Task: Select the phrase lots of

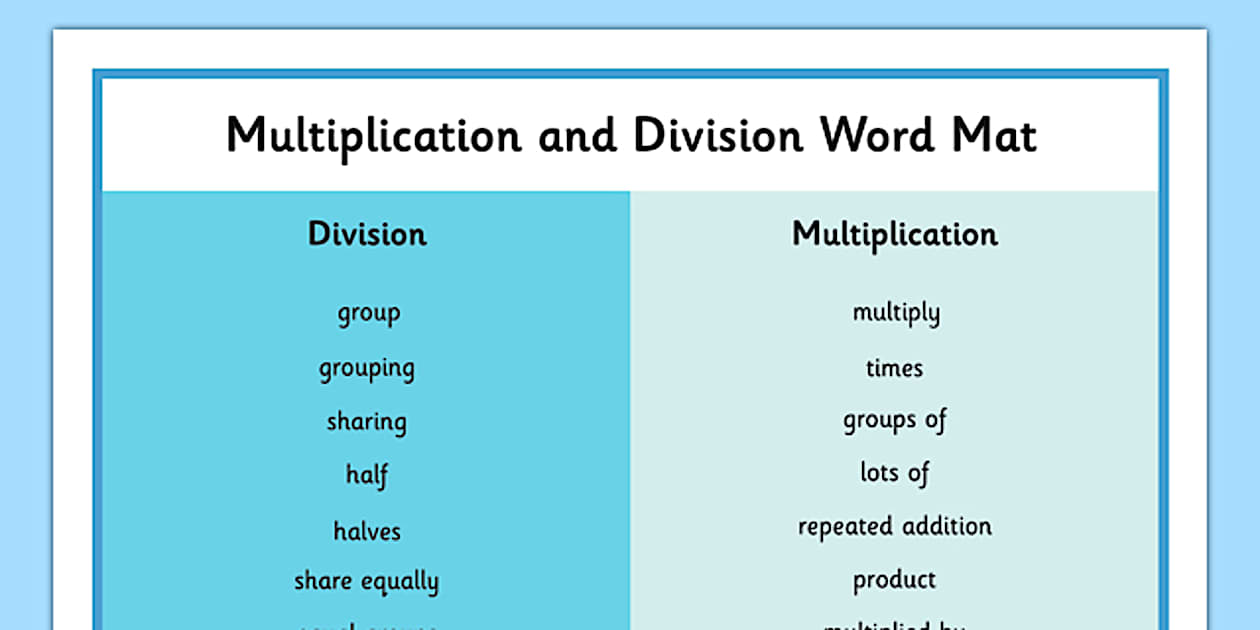Action: click(x=894, y=472)
